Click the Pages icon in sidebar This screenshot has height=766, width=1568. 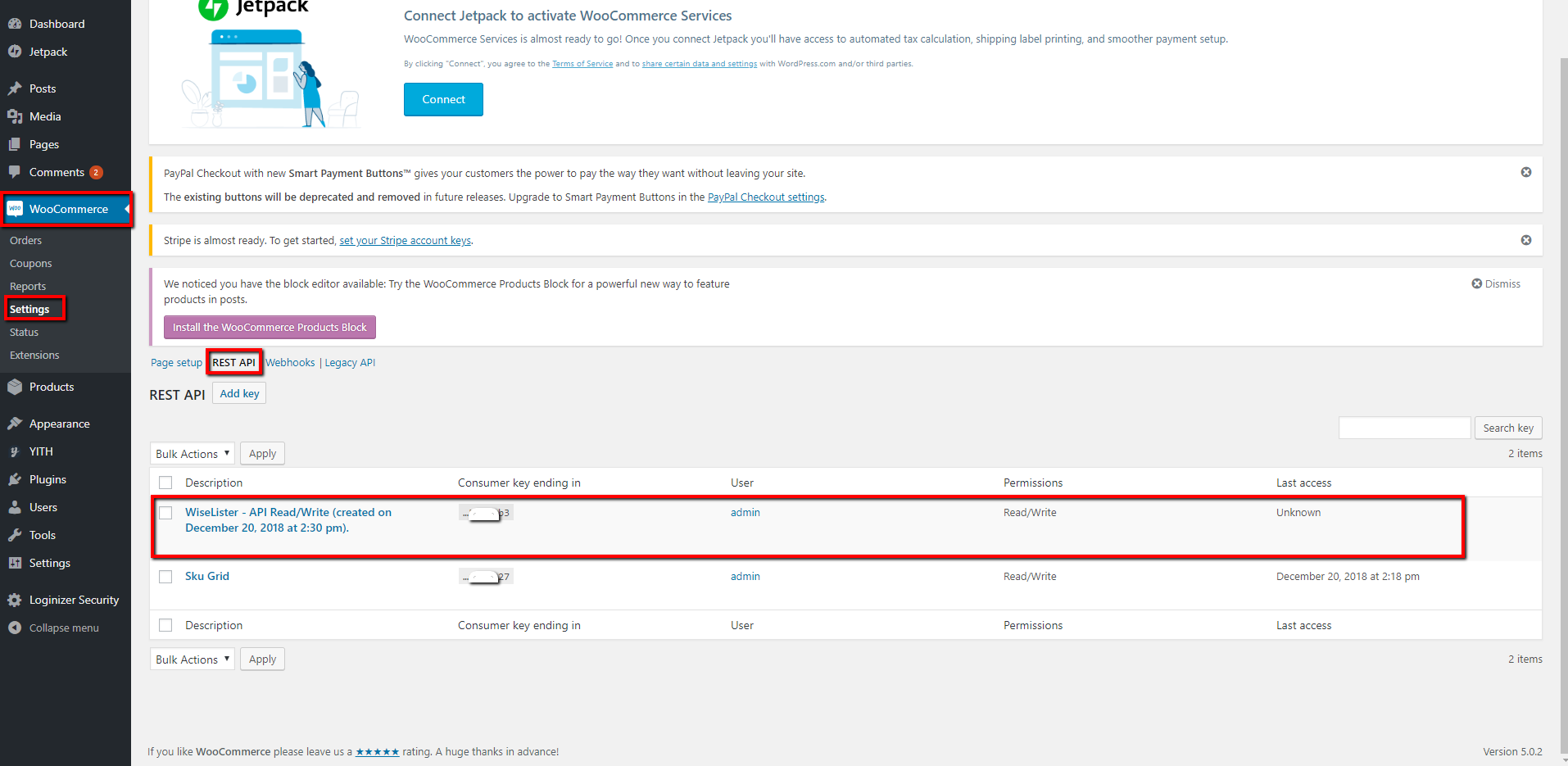point(15,144)
